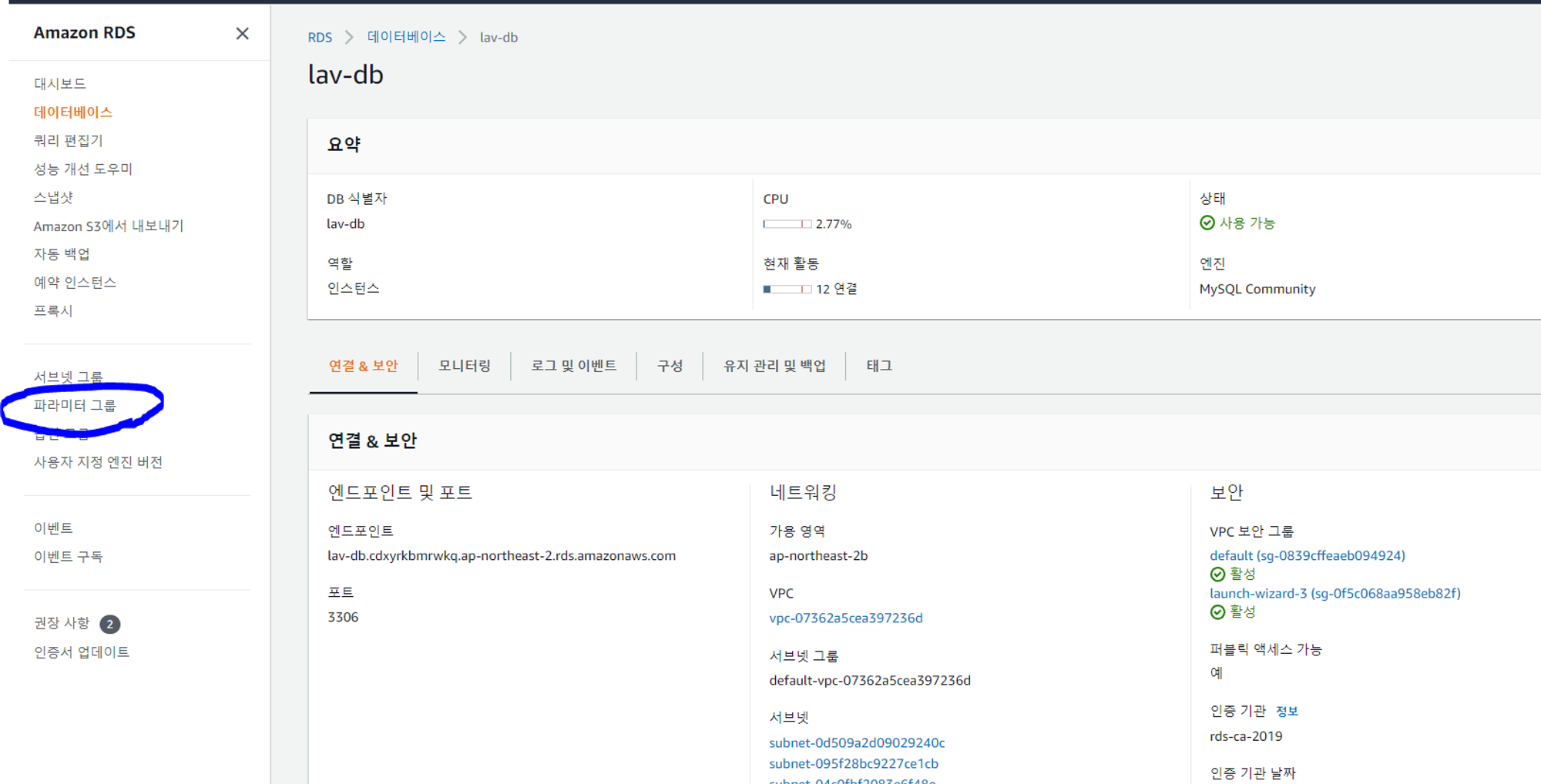Open 성능 개선 도우미 in the sidebar

coord(83,169)
